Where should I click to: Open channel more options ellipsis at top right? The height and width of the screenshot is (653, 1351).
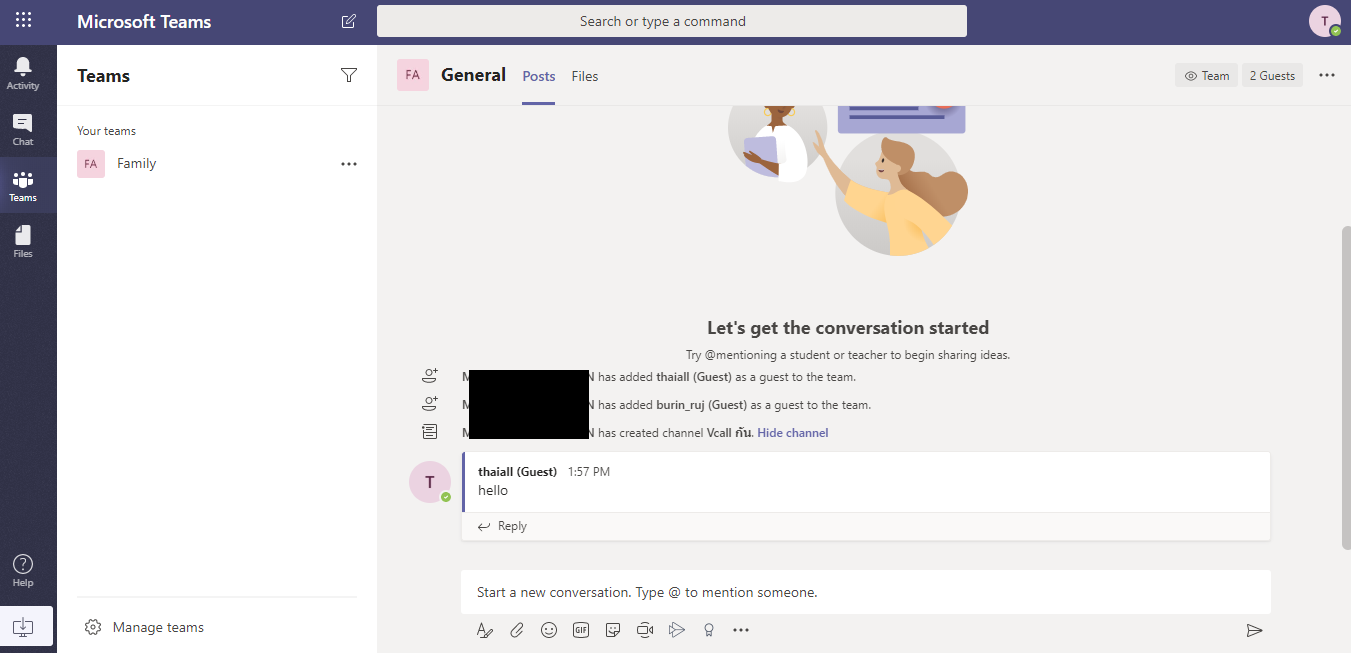(1327, 75)
